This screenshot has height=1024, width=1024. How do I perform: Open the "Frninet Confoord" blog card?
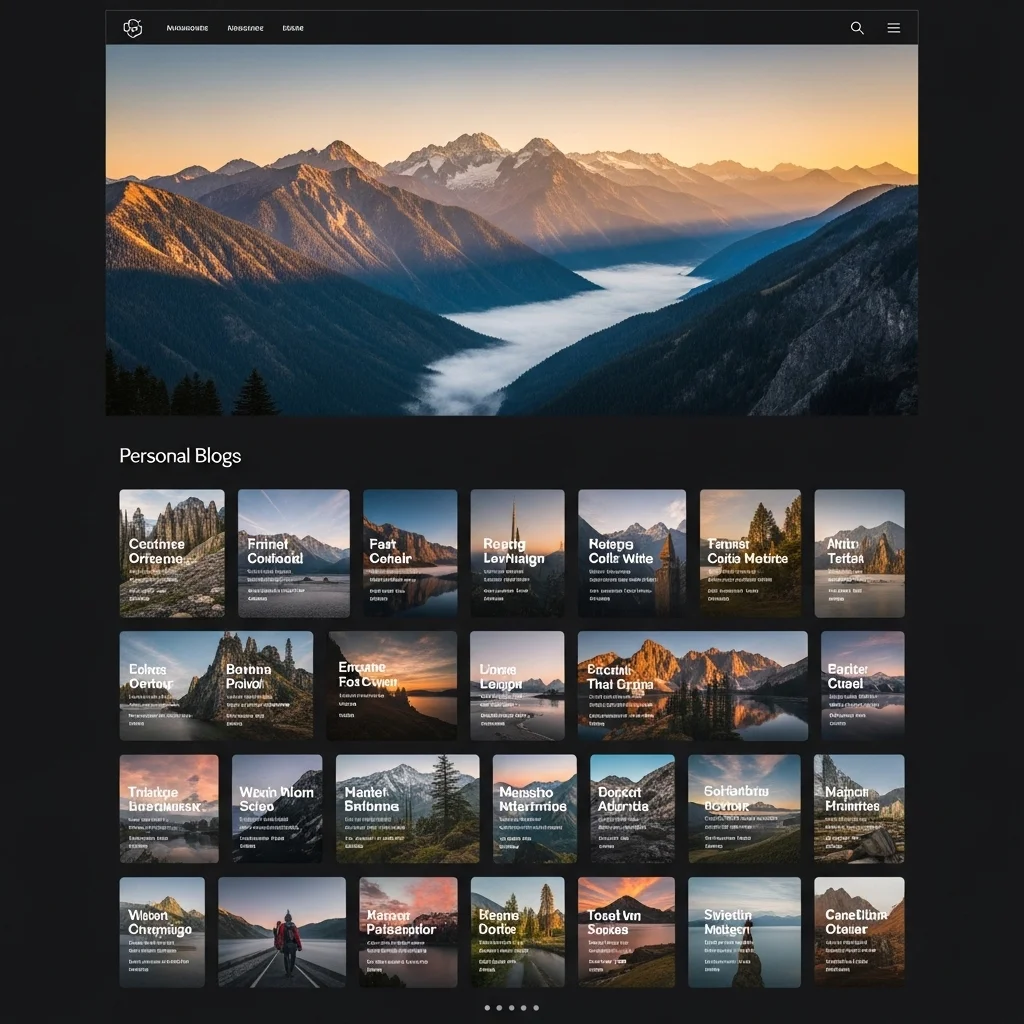point(294,553)
